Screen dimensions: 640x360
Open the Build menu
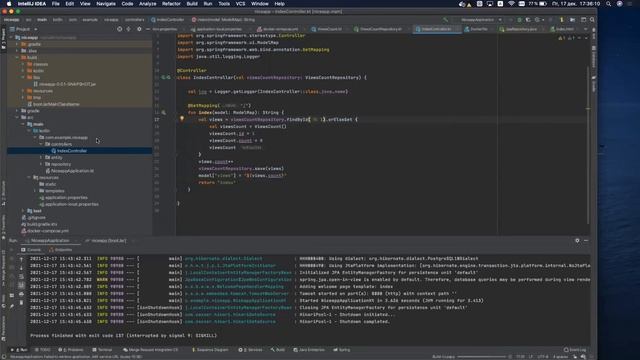[x=192, y=4]
